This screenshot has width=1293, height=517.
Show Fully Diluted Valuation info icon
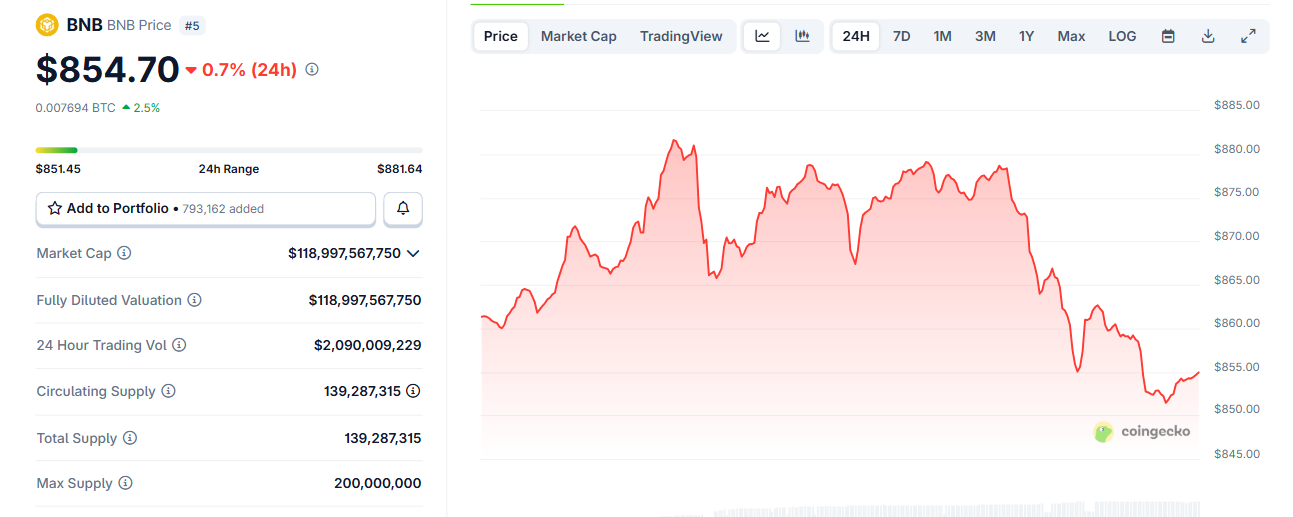click(195, 300)
